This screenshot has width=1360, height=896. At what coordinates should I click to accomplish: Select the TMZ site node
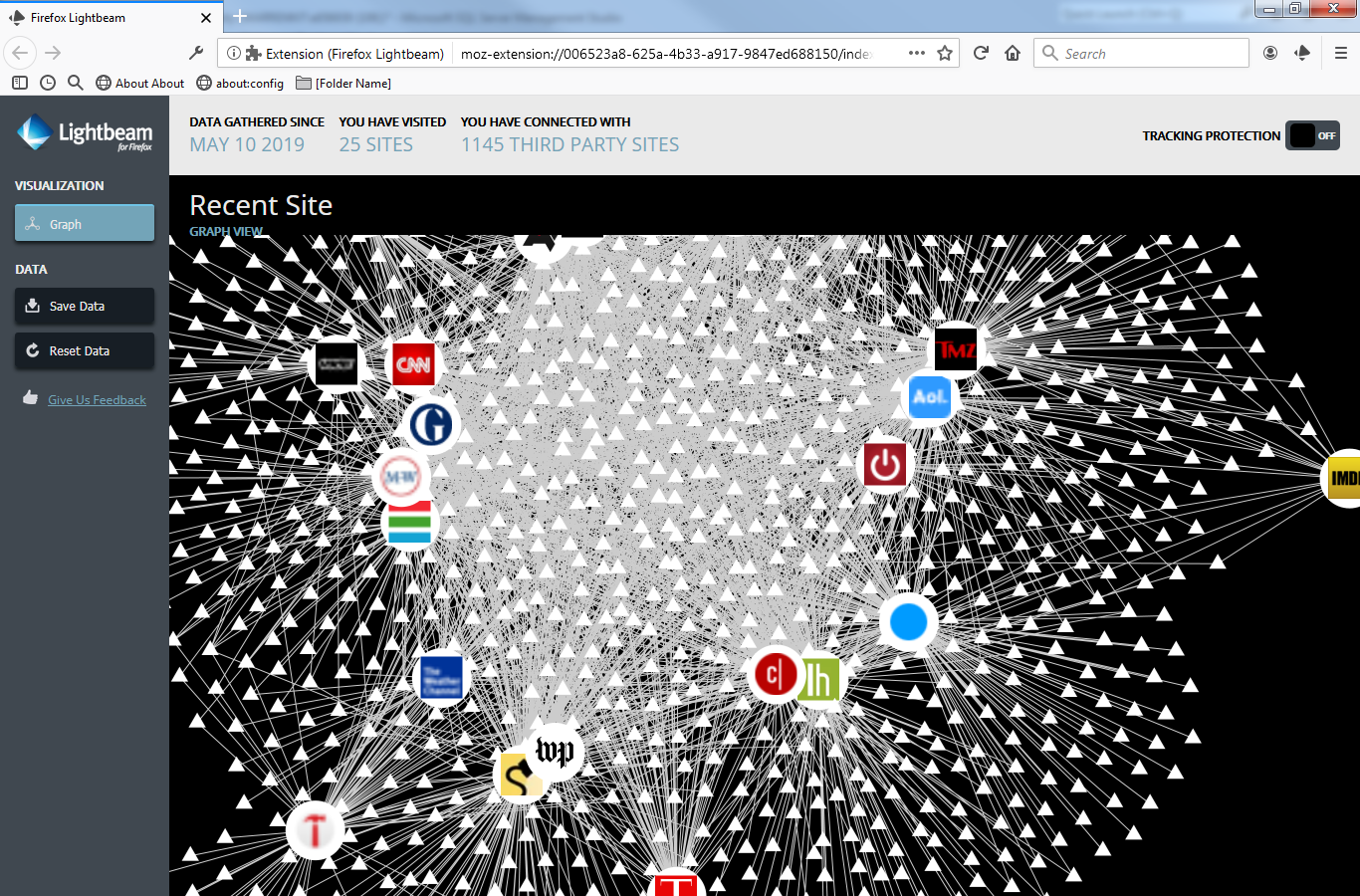[x=956, y=348]
